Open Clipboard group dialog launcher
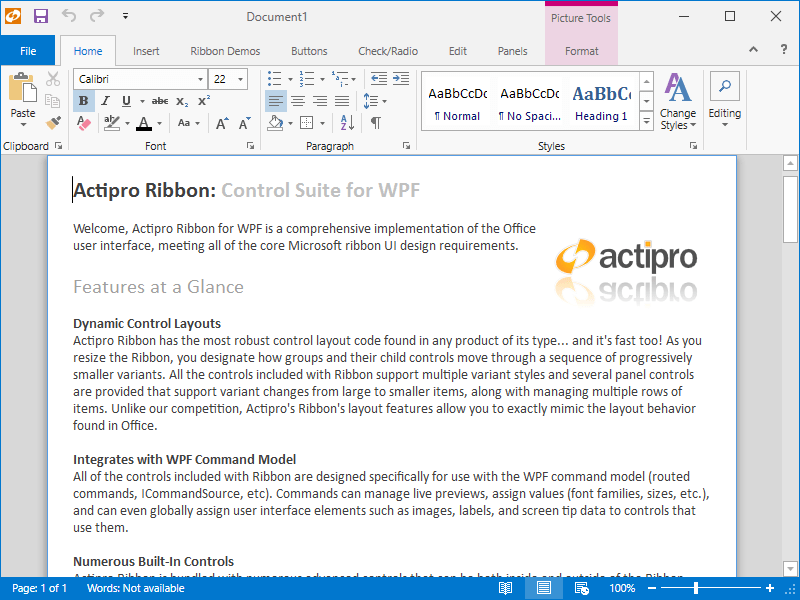The width and height of the screenshot is (800, 600). [59, 146]
